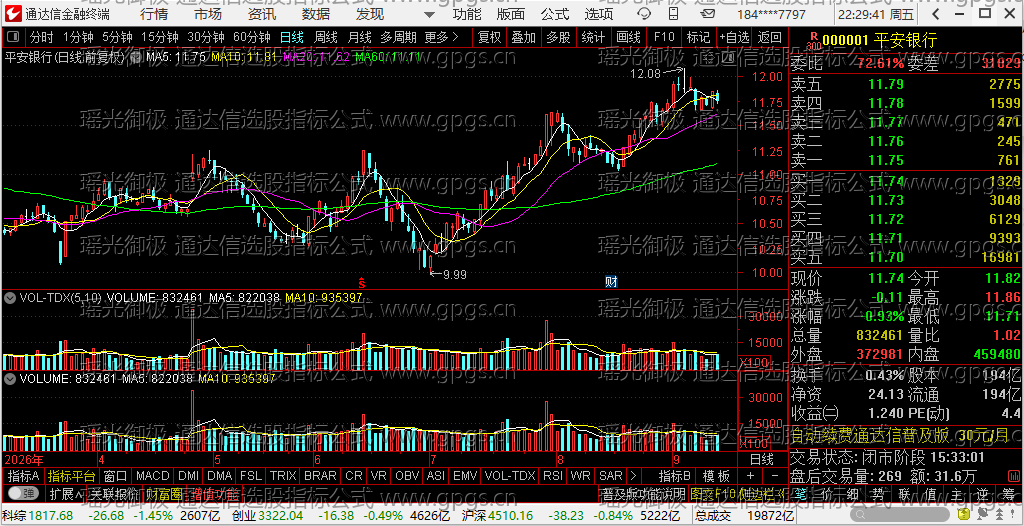Zoom in chart with the + button
Screen dimensions: 1024x526
pyautogui.click(x=750, y=476)
